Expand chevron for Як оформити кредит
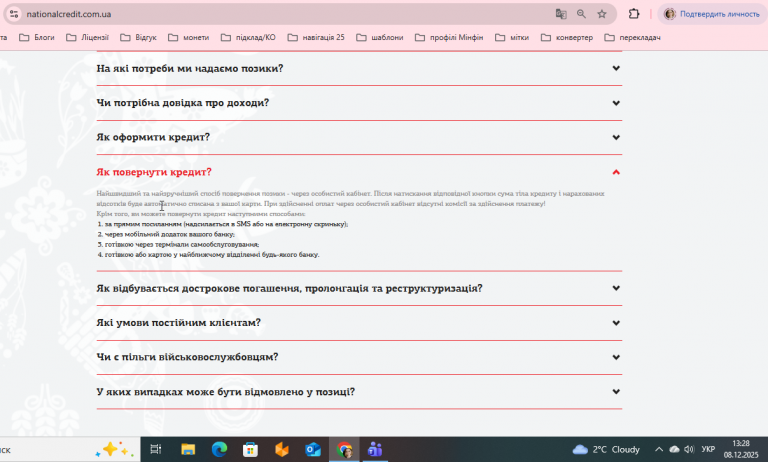Viewport: 768px width, 462px height. click(616, 137)
